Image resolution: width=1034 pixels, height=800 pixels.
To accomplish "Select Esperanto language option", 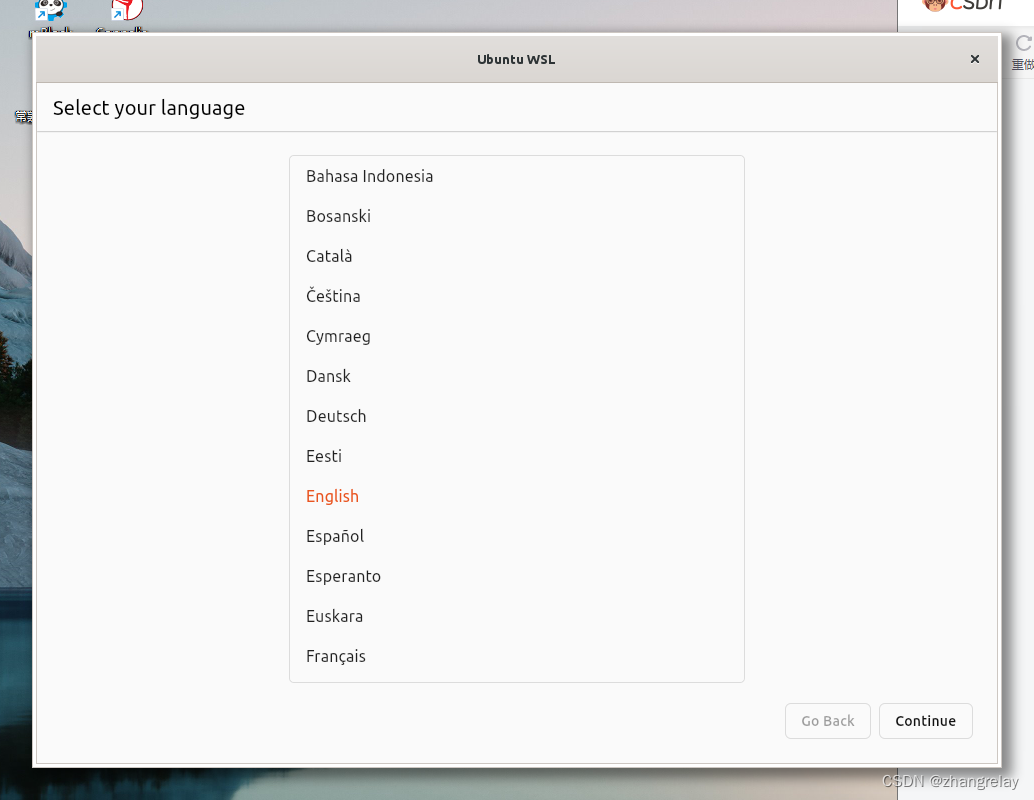I will tap(516, 576).
